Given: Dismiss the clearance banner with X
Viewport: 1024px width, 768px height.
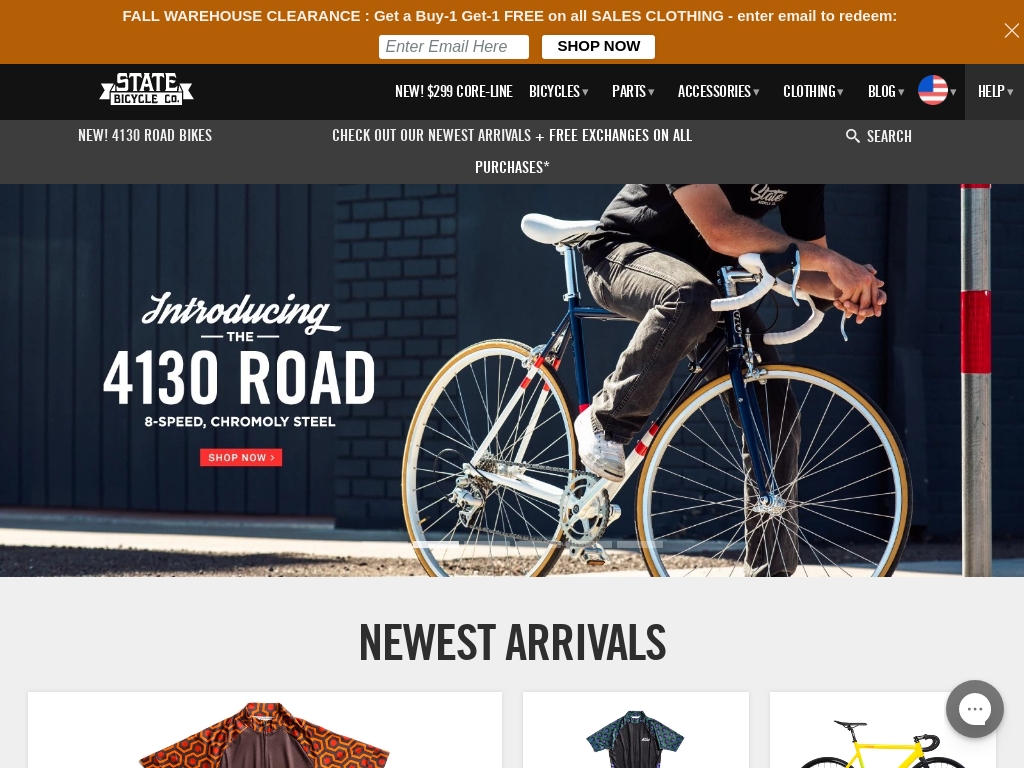Looking at the screenshot, I should (x=1012, y=31).
